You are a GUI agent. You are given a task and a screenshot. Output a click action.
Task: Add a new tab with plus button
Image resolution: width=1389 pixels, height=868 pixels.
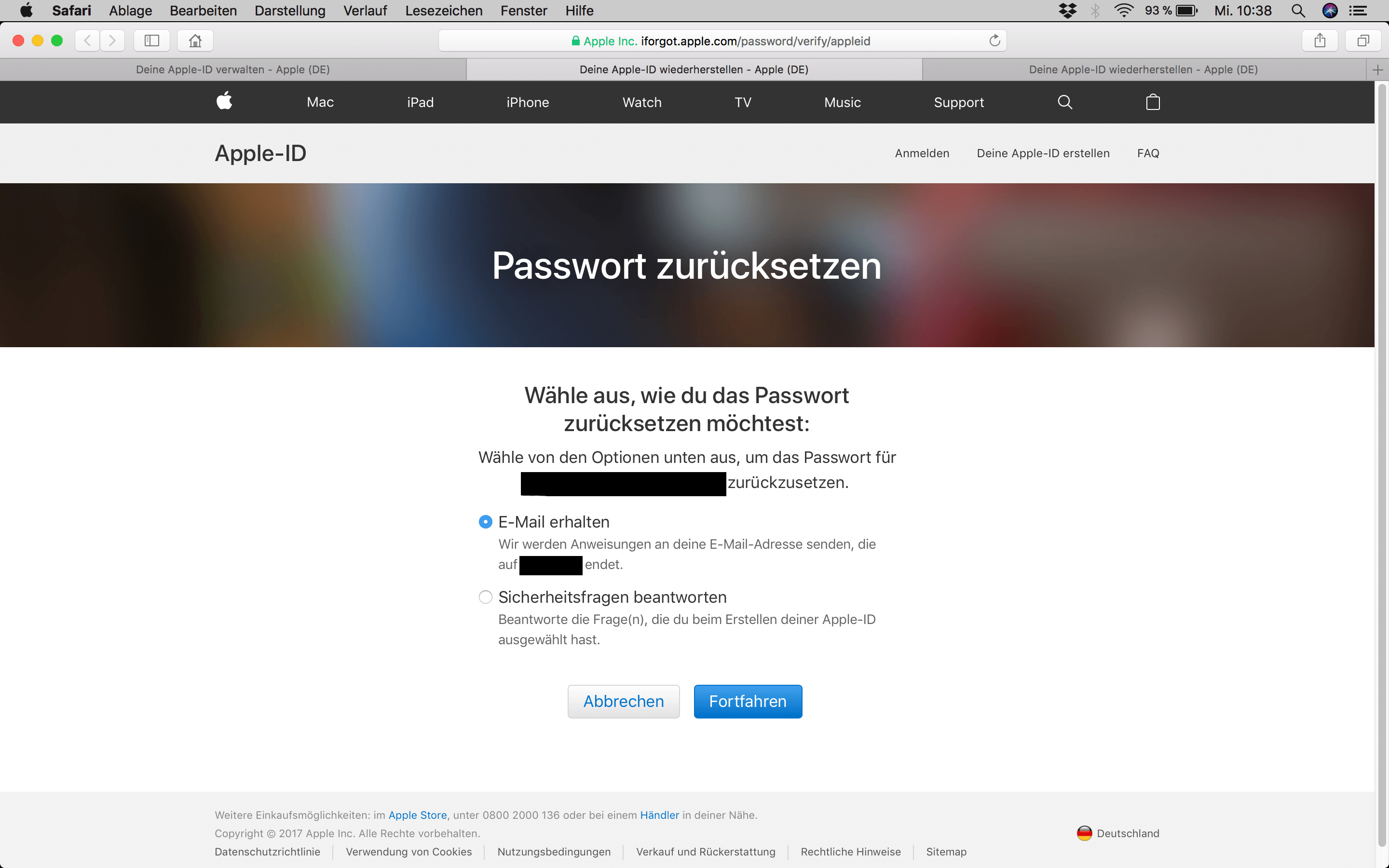click(x=1377, y=70)
